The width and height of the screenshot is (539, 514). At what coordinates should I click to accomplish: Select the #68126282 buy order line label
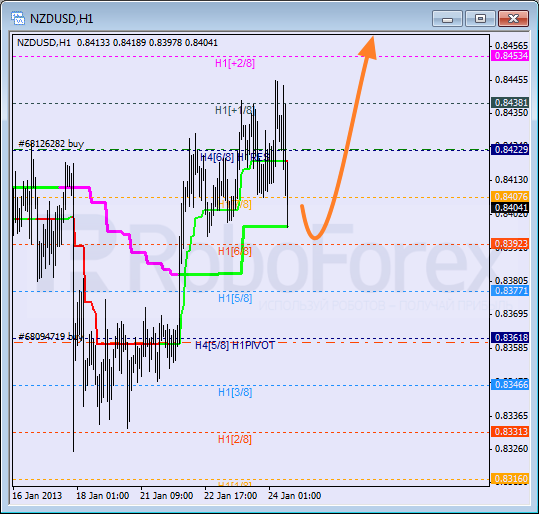tap(51, 144)
